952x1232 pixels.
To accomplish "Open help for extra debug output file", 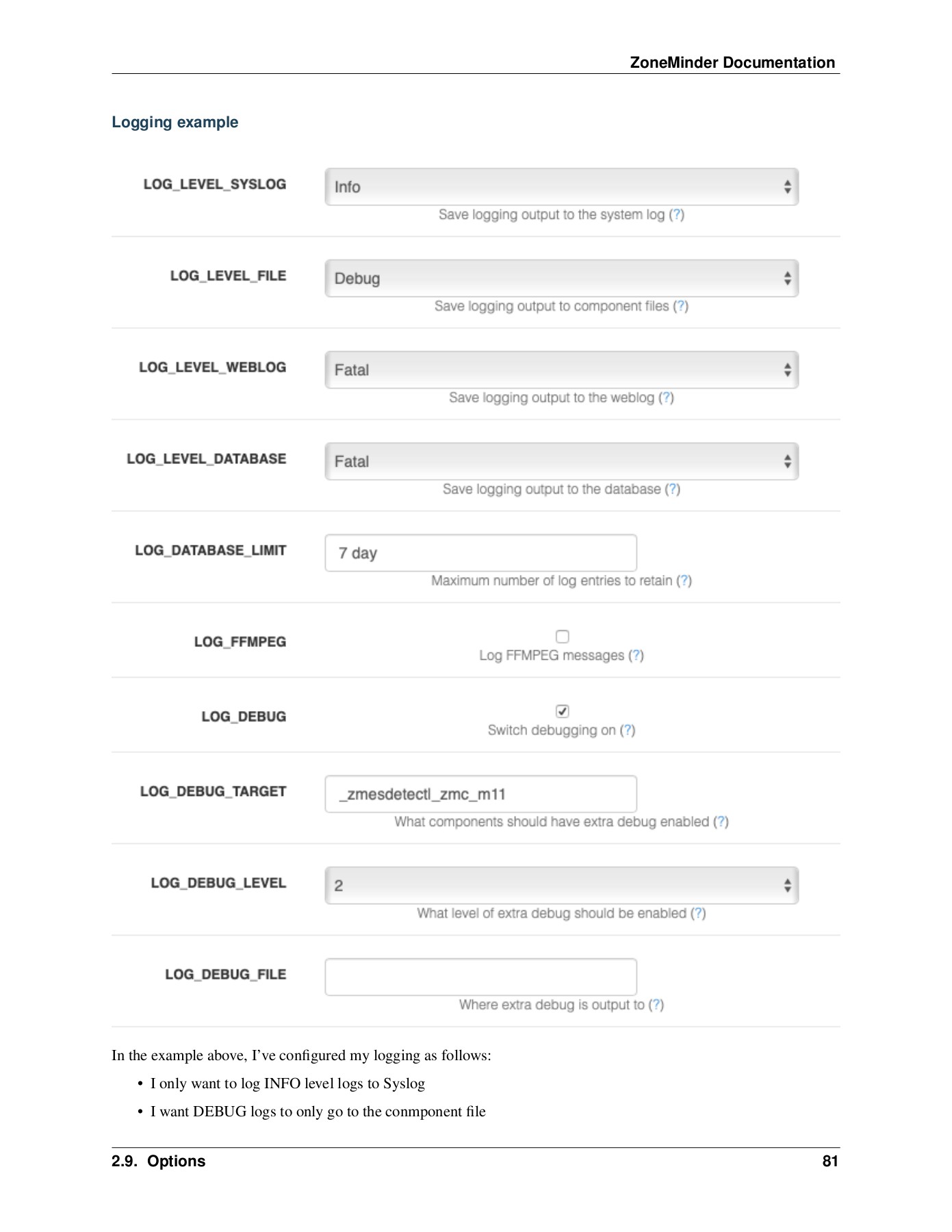I will click(656, 1005).
